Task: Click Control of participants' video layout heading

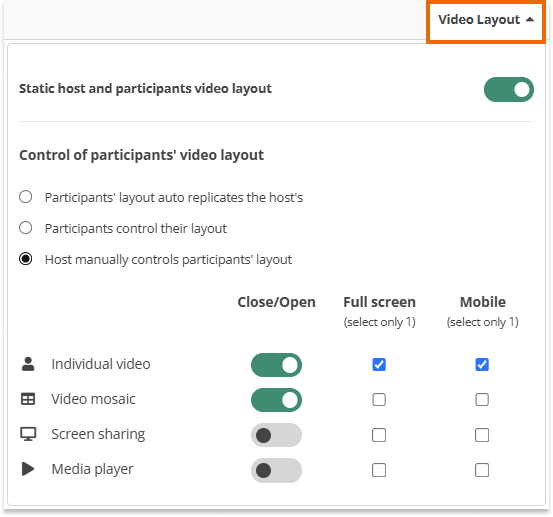Action: [141, 156]
